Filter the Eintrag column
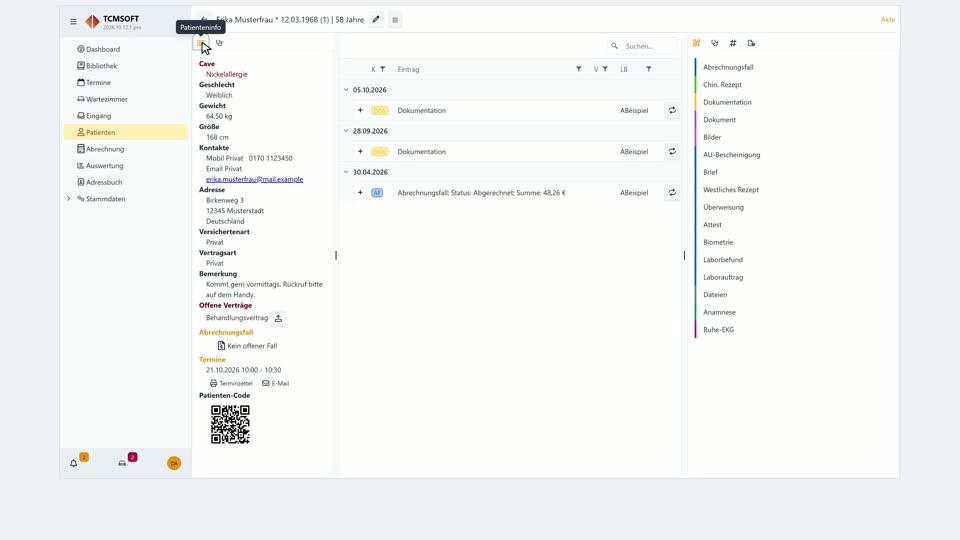The image size is (960, 540). (x=579, y=69)
